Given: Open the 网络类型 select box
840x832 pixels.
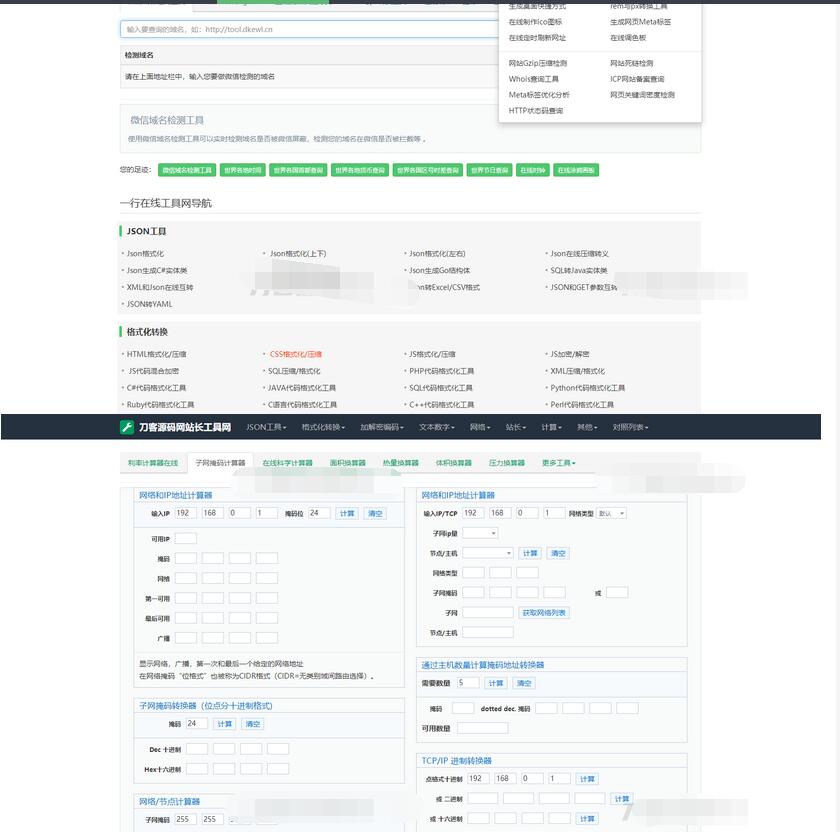Looking at the screenshot, I should pos(611,513).
